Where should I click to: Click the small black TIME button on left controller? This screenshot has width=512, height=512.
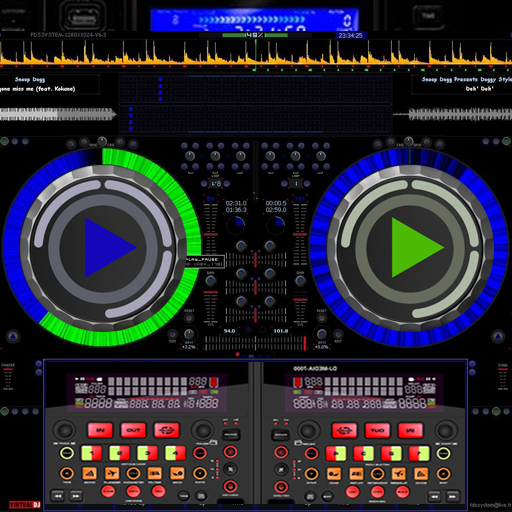[x=184, y=496]
